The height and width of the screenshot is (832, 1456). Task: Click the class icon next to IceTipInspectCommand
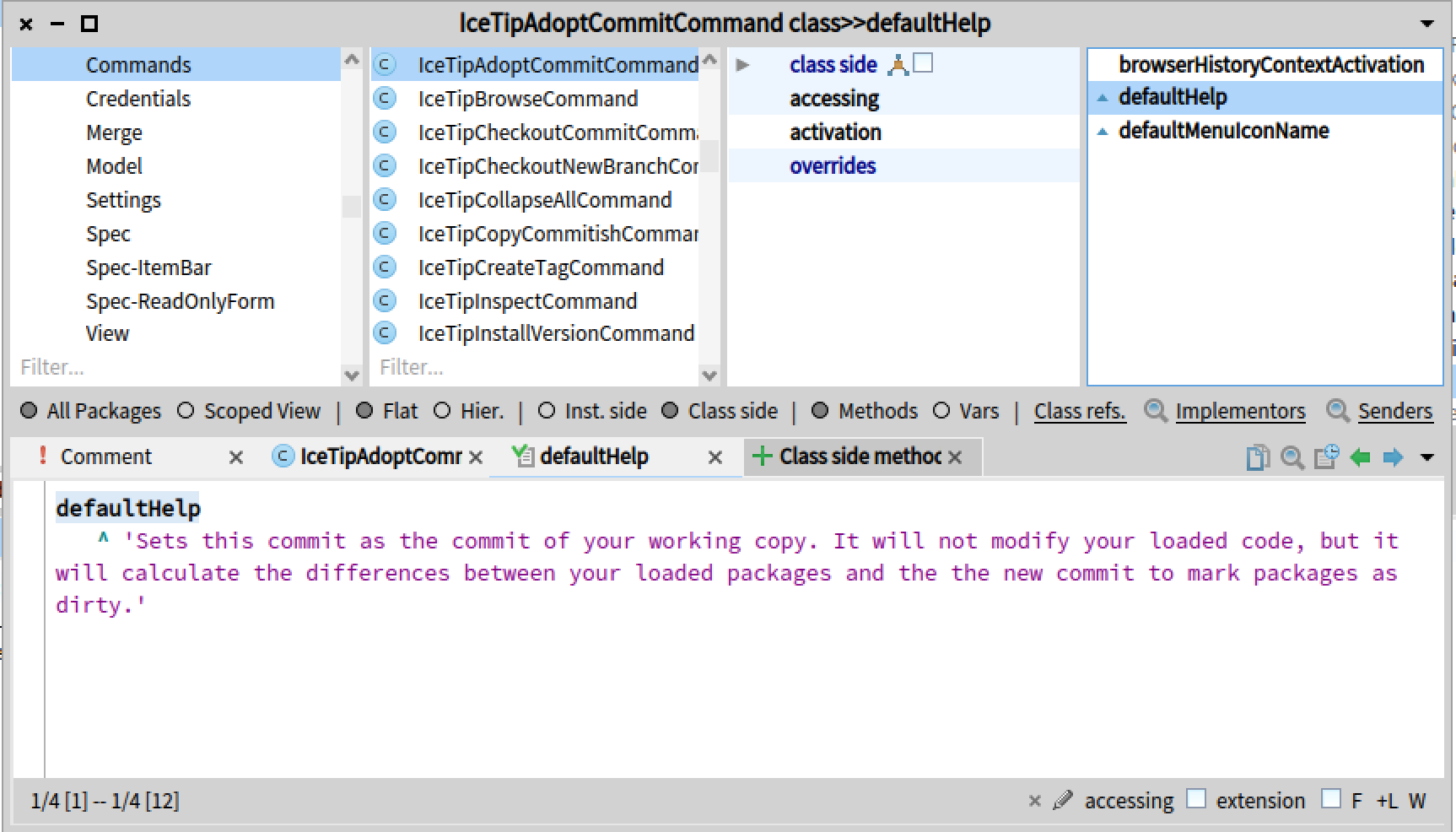point(385,301)
